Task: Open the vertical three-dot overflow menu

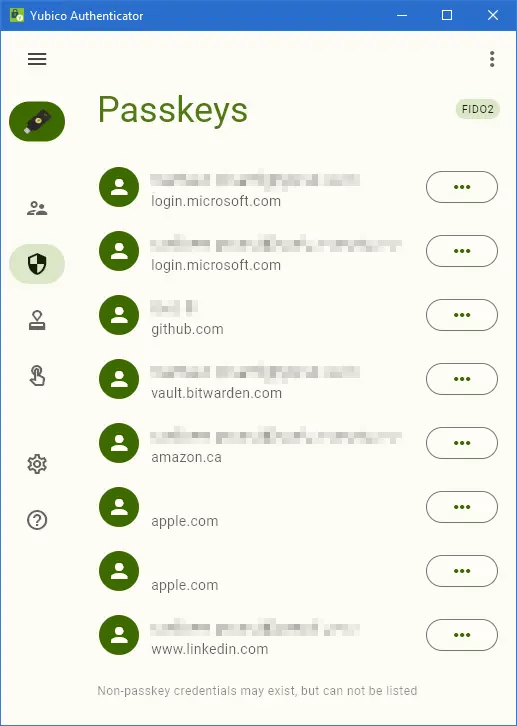Action: pos(492,59)
